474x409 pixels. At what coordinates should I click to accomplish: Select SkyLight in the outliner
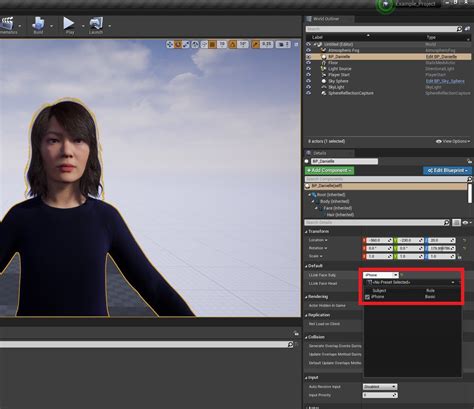336,87
